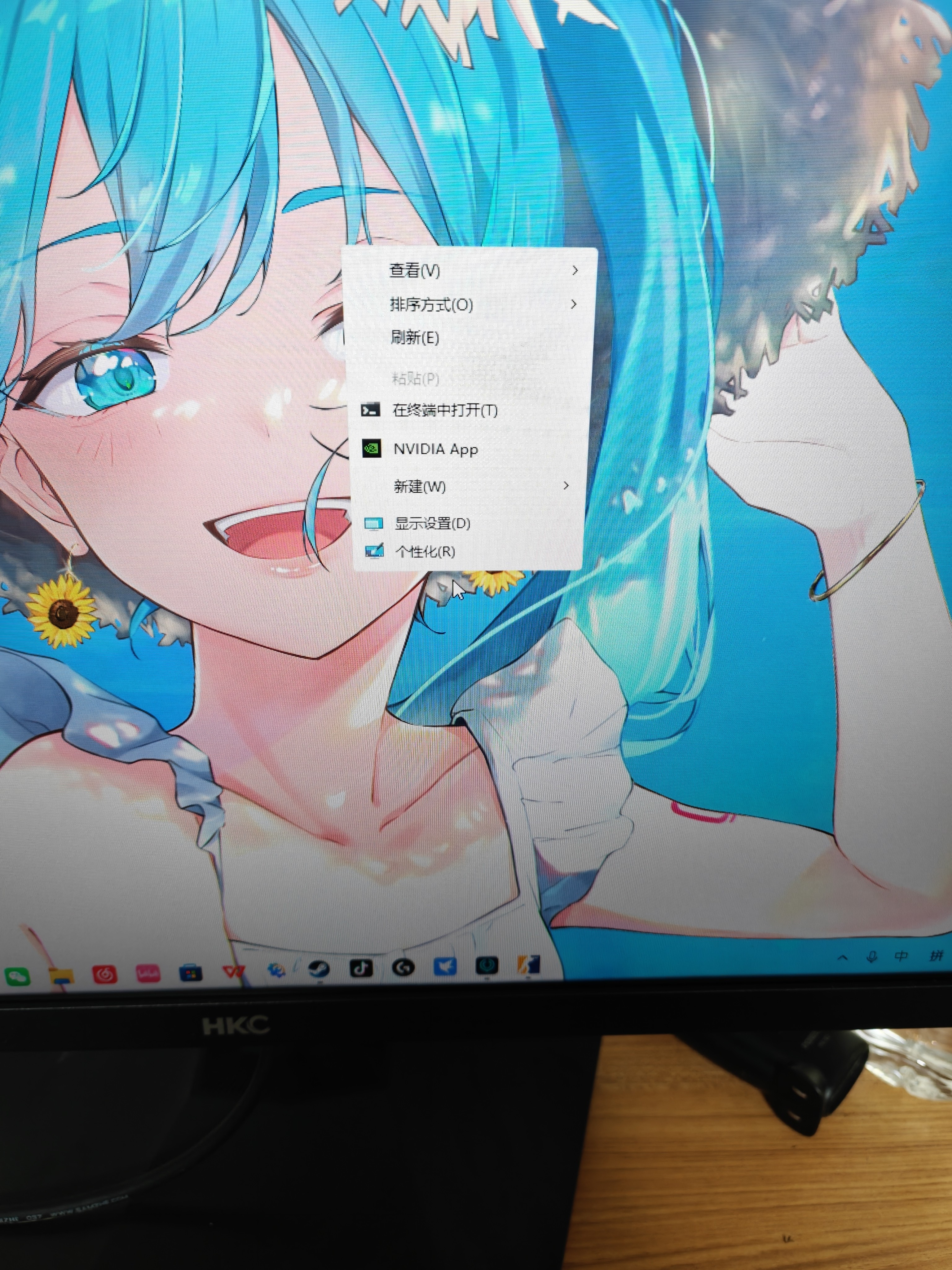This screenshot has height=1270, width=952.
Task: Open Microsoft Store from the taskbar
Action: 191,973
